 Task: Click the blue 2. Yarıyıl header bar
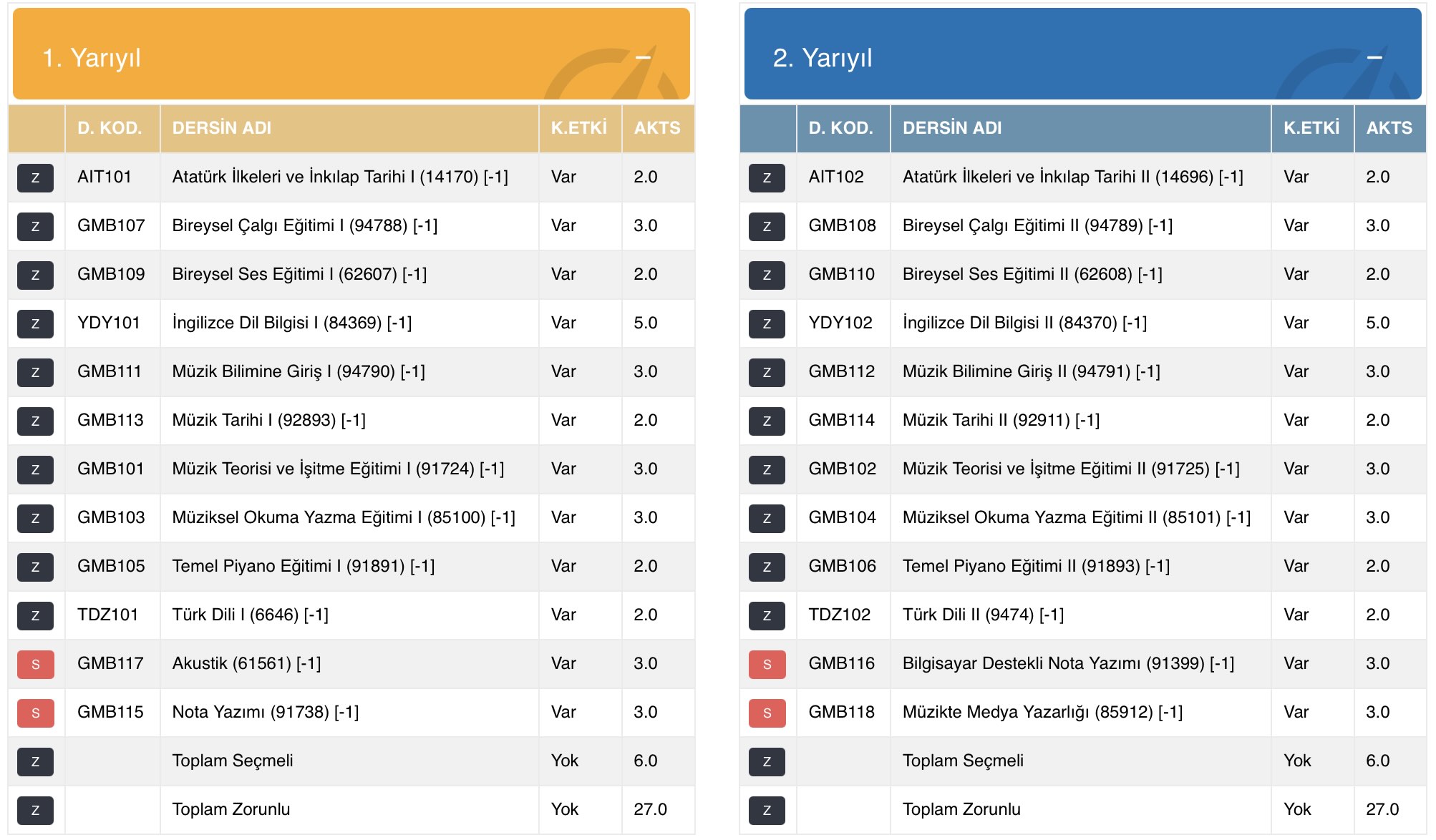[1074, 54]
